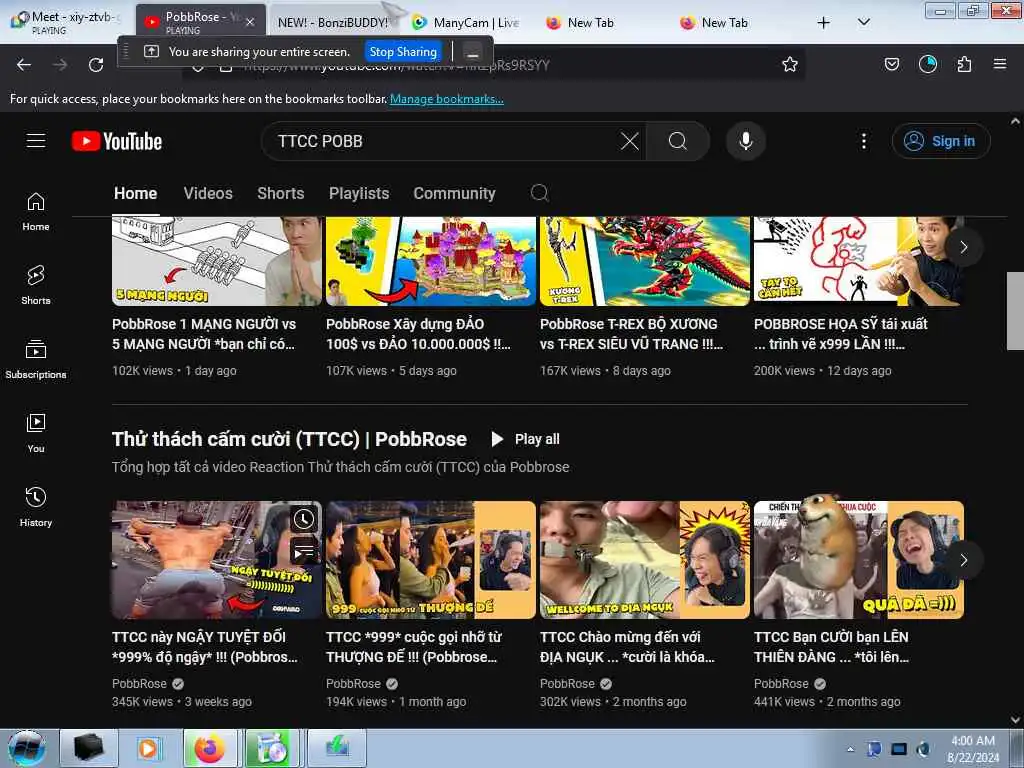Viewport: 1024px width, 768px height.
Task: List all tabs dropdown arrow
Action: (863, 22)
